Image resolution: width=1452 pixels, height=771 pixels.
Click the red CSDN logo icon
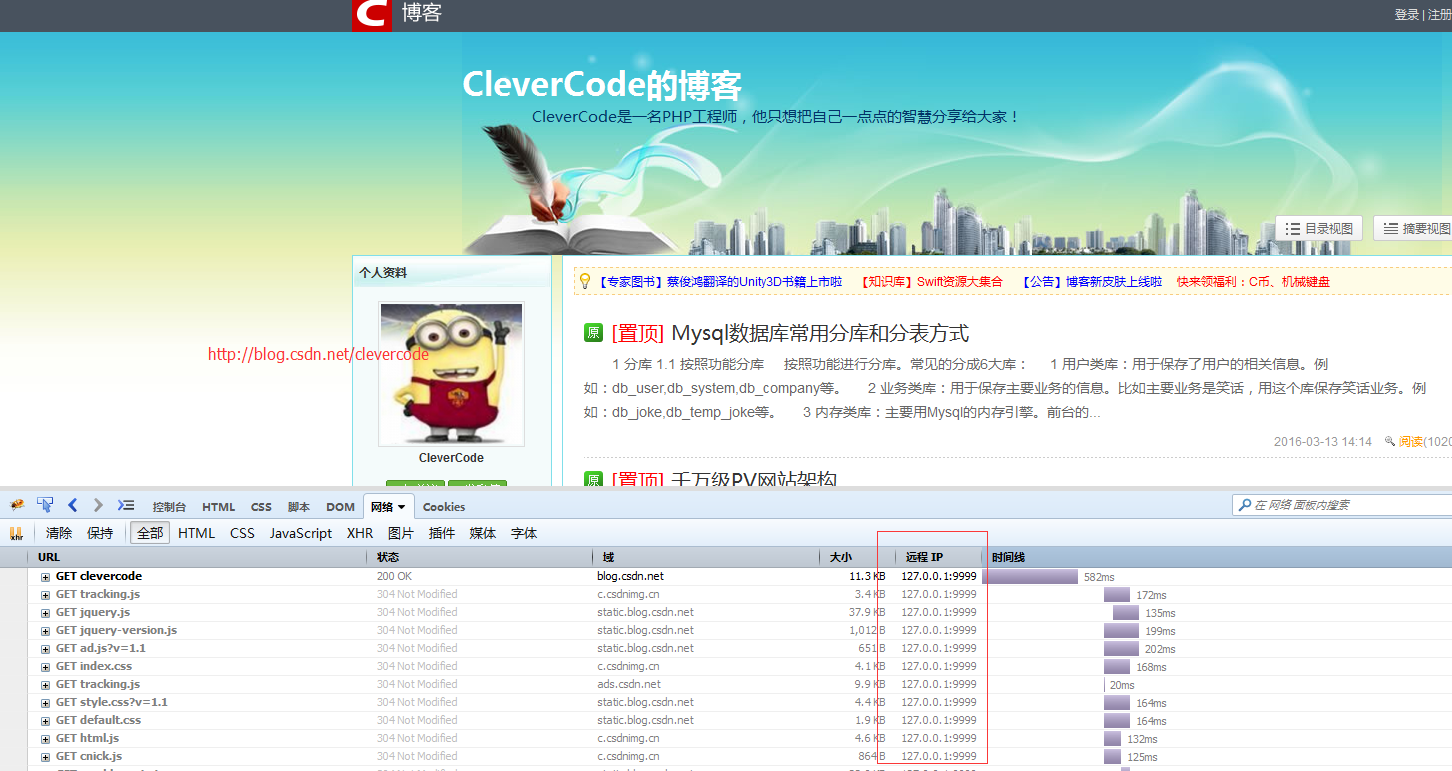[371, 15]
